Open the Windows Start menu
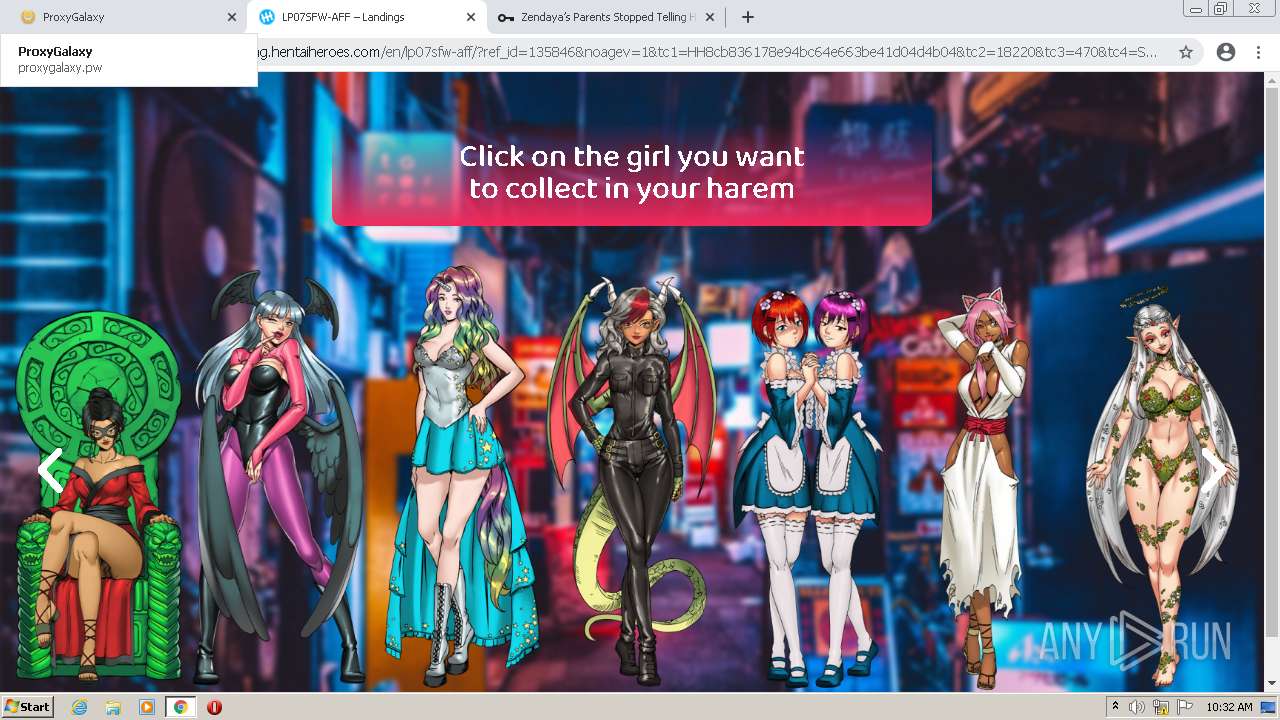1280x720 pixels. click(28, 707)
